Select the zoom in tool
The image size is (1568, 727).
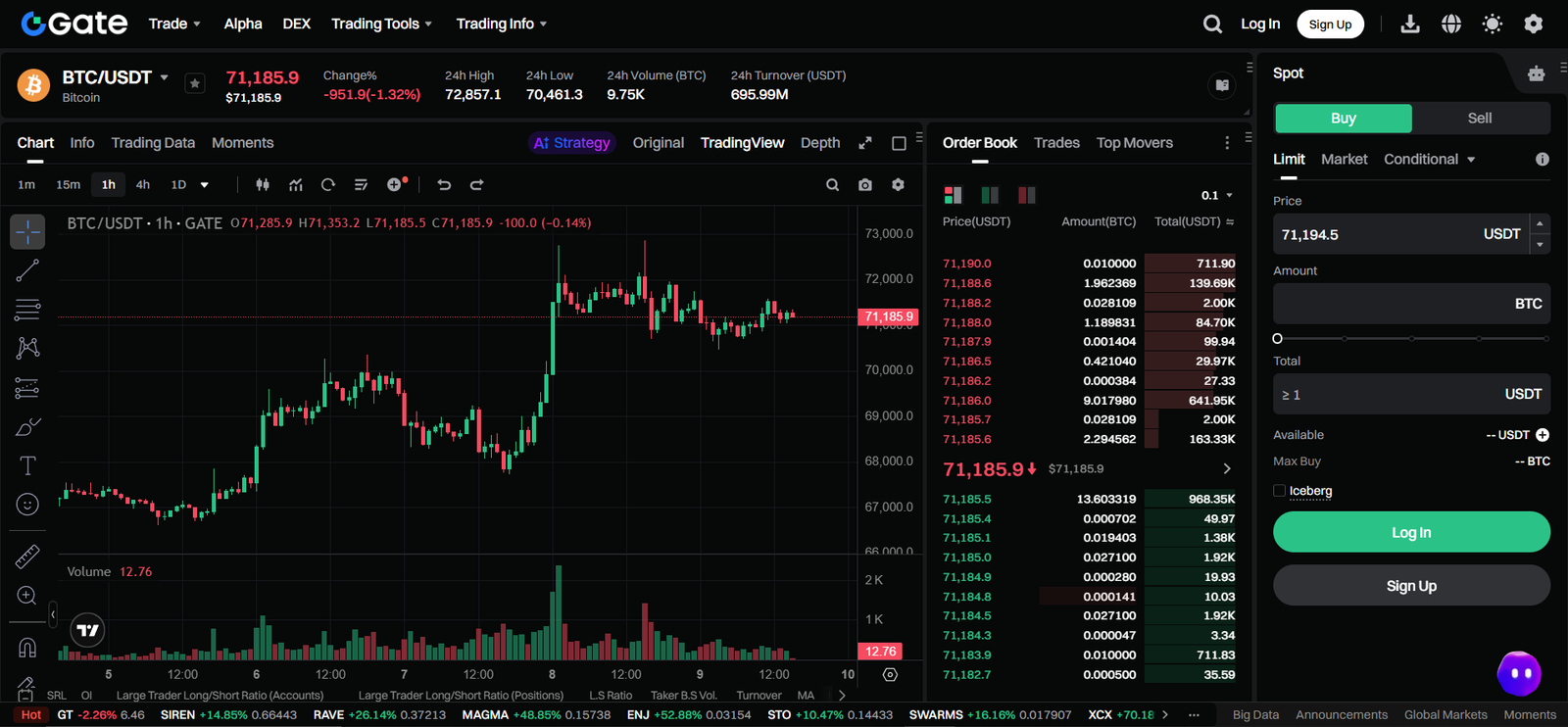(27, 596)
